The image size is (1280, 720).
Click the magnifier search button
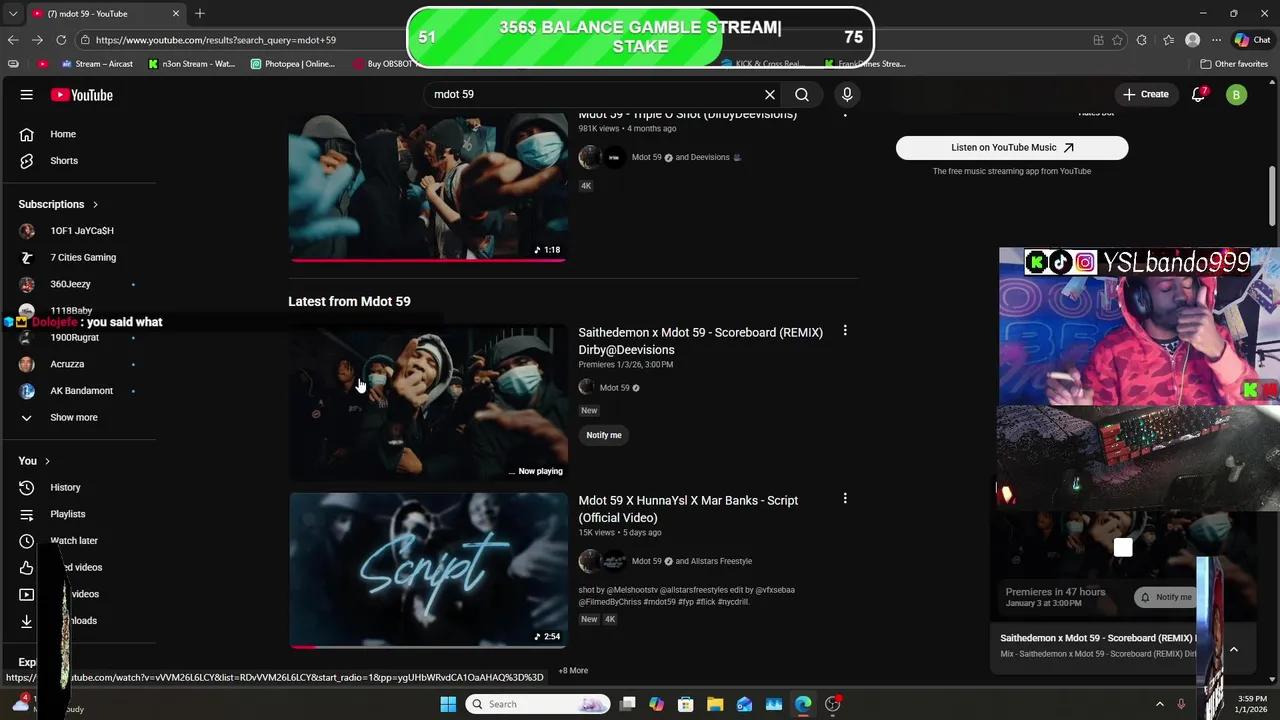[x=802, y=95]
